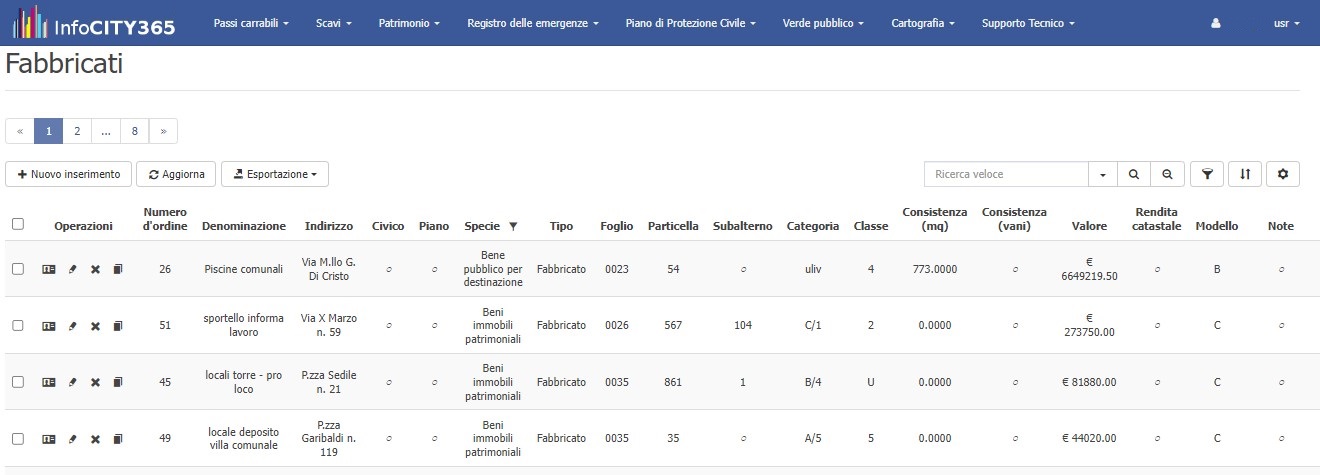Open table settings gear
This screenshot has height=475, width=1320.
pyautogui.click(x=1283, y=174)
